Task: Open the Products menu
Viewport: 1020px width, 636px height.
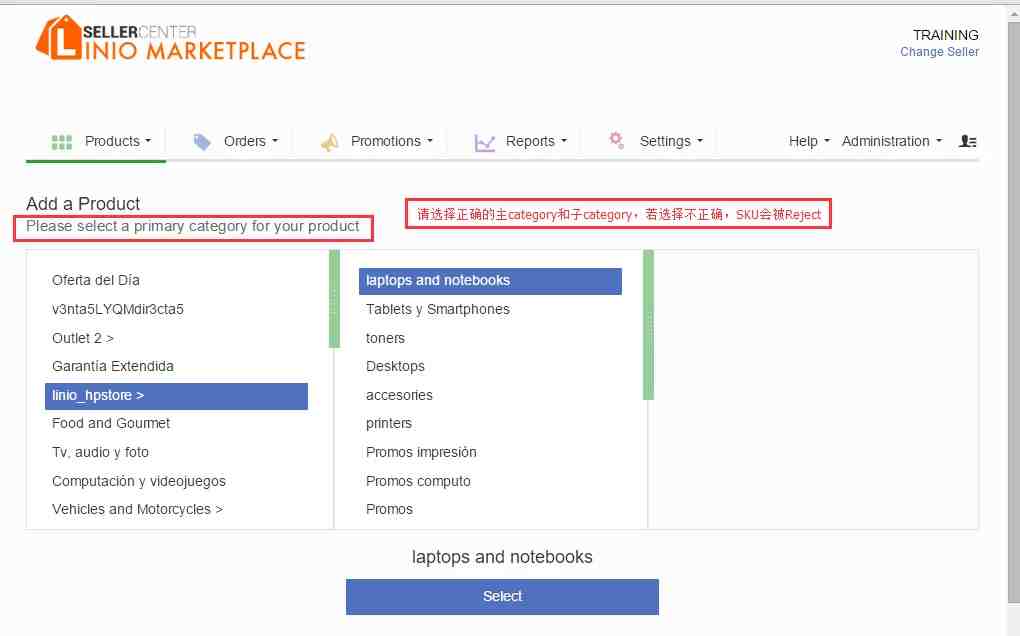Action: [117, 142]
